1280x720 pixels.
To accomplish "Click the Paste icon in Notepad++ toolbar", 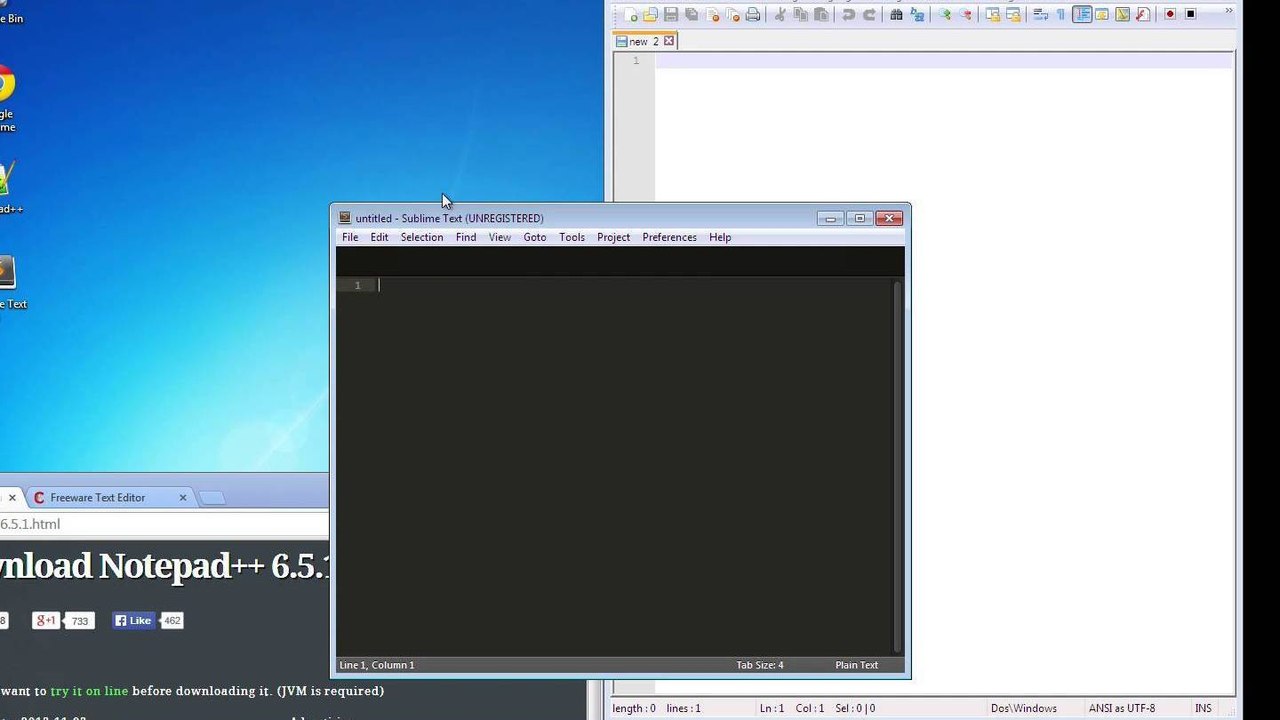I will click(821, 14).
